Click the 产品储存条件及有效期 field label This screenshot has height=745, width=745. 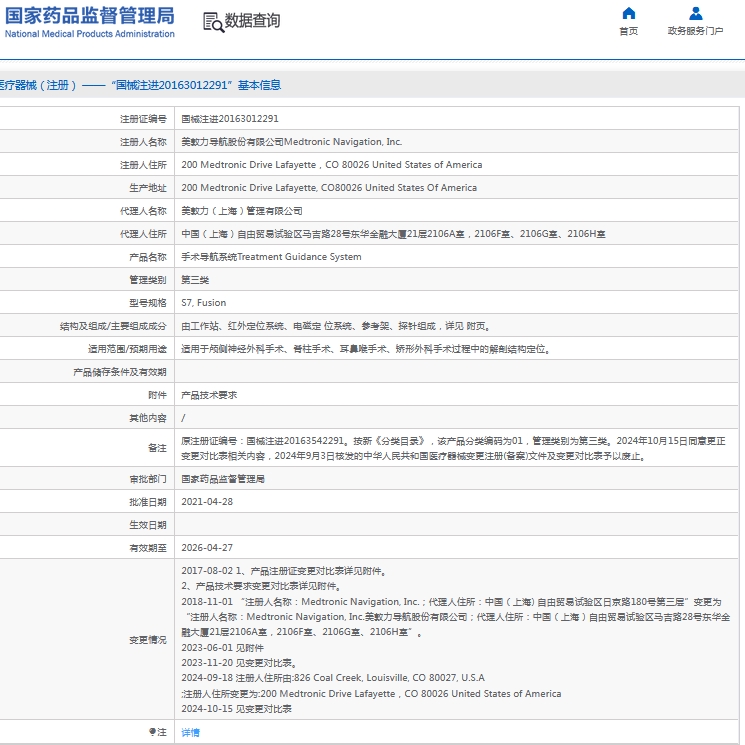coord(120,372)
